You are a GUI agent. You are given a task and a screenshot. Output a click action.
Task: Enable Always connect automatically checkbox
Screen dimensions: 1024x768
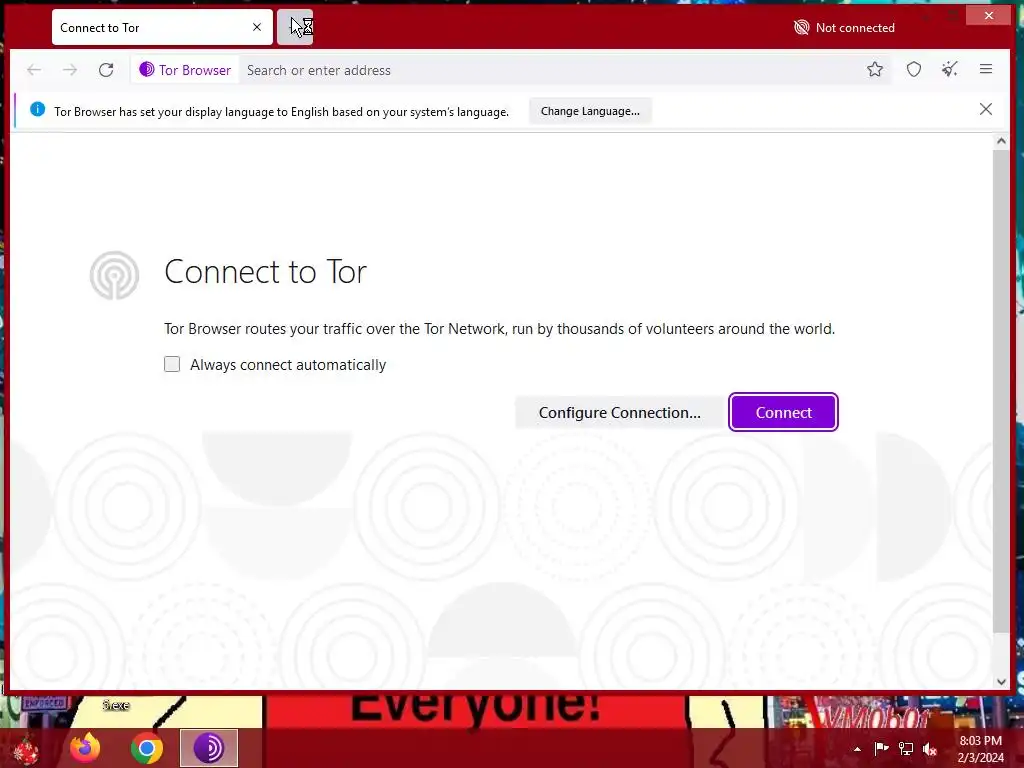[x=172, y=364]
